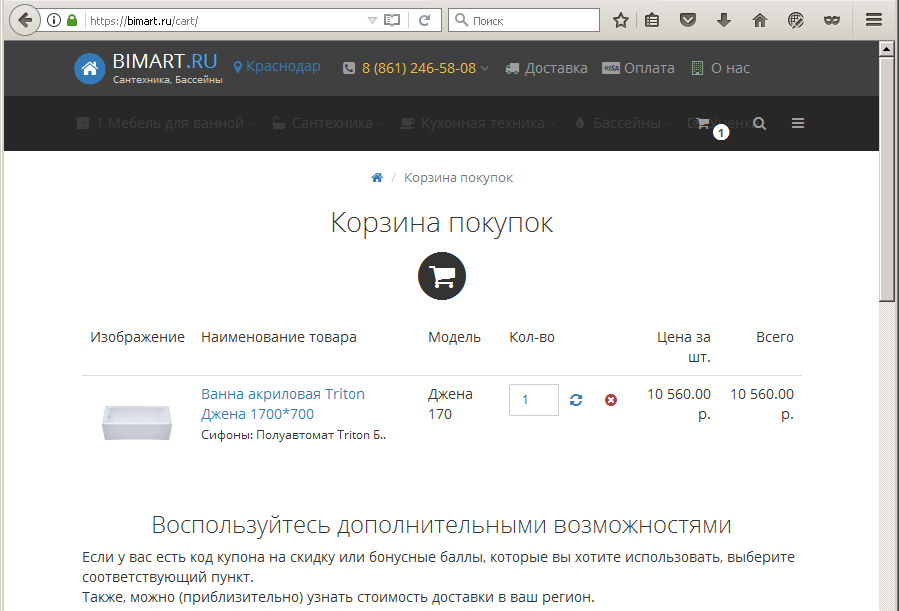
Task: Expand 'Сантехника' menu
Action: [x=328, y=123]
